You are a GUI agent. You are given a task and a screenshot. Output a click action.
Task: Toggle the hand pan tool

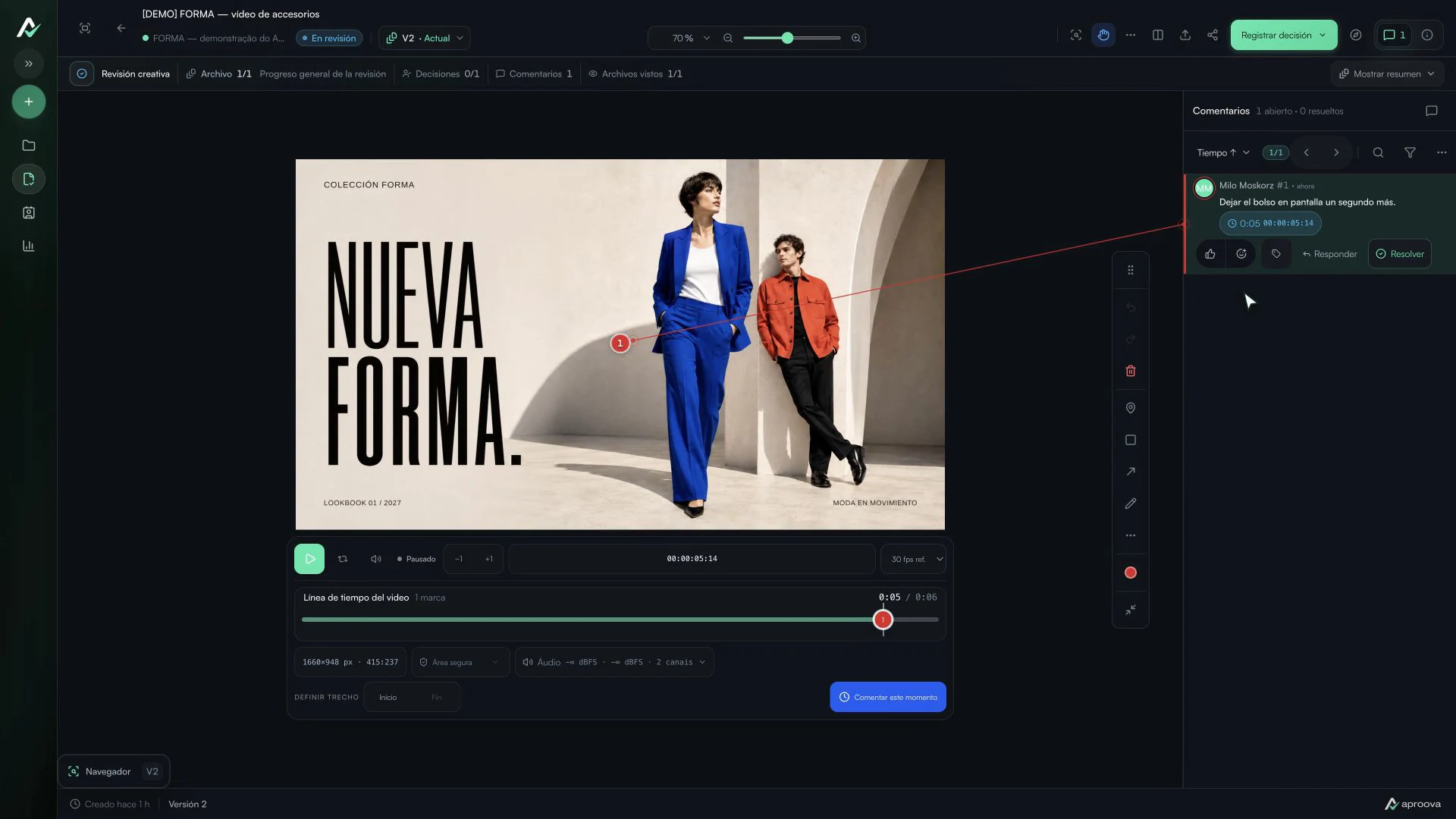point(1103,35)
